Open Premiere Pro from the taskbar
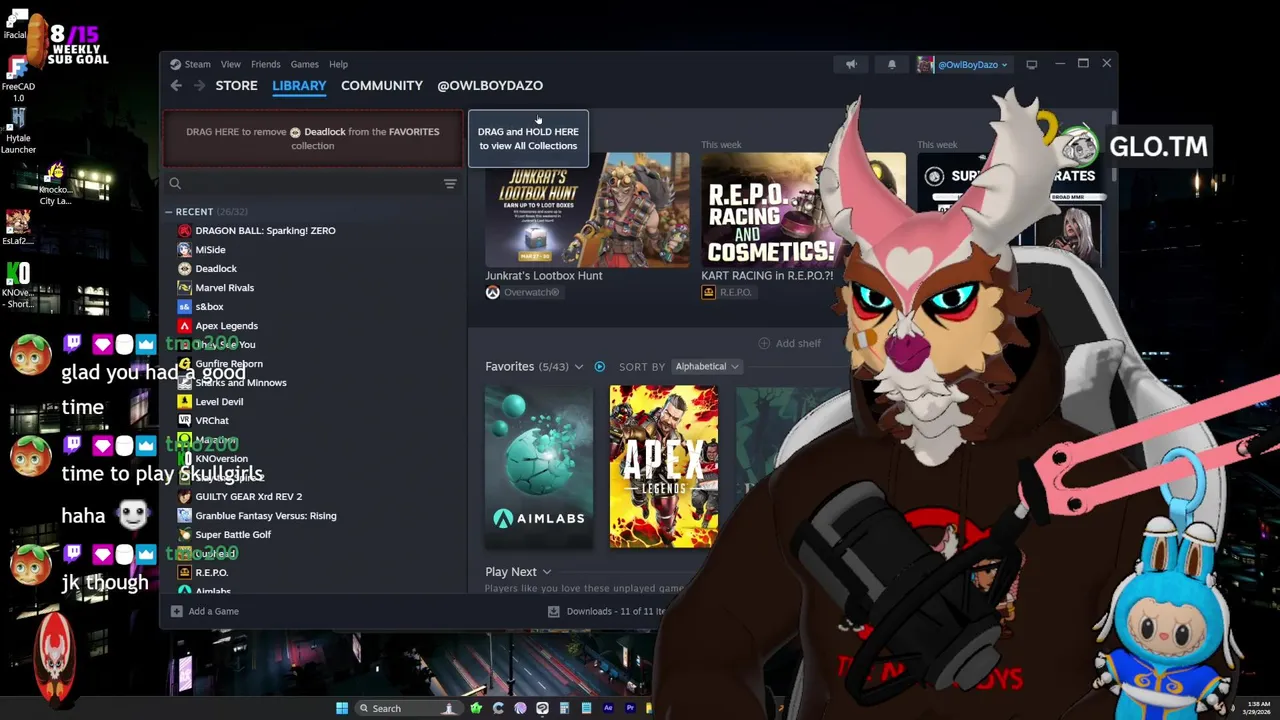 point(630,709)
